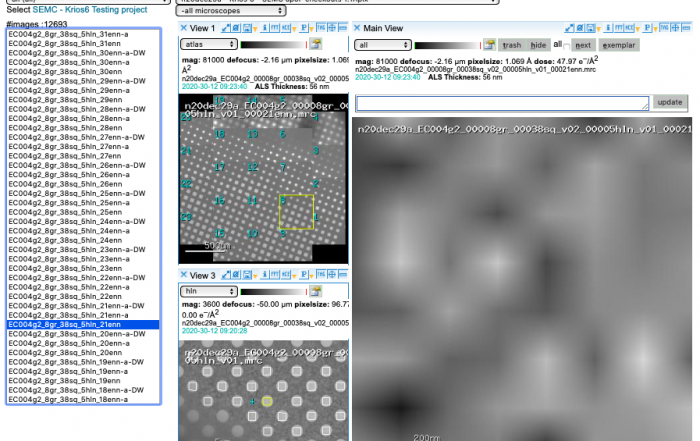
Task: Click the trash button
Action: 512,45
